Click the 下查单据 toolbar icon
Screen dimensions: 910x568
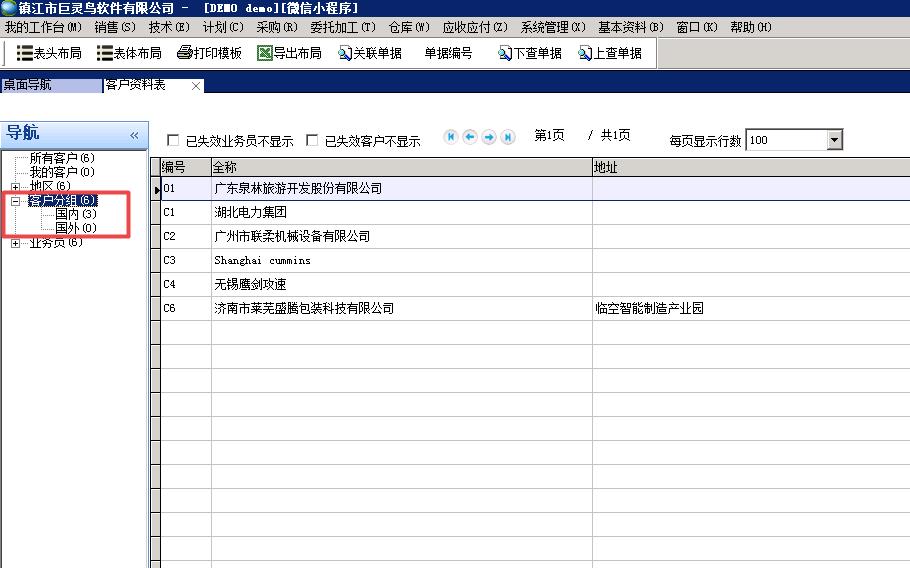click(x=506, y=53)
